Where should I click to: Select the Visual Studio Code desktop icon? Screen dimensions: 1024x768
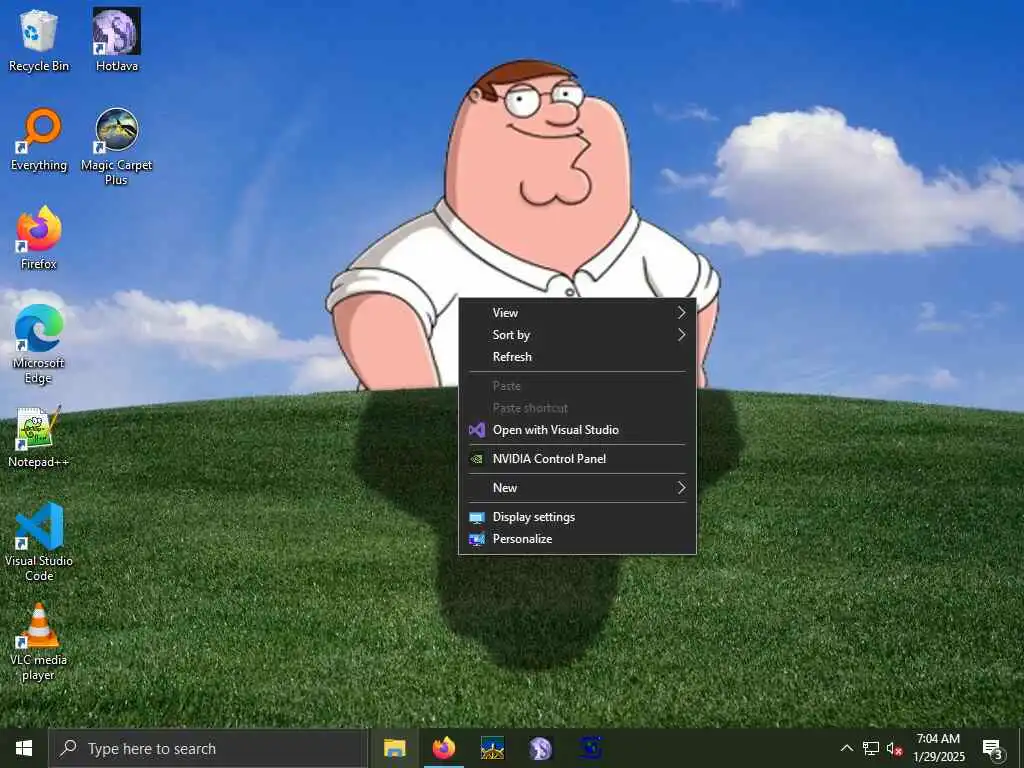click(x=39, y=542)
